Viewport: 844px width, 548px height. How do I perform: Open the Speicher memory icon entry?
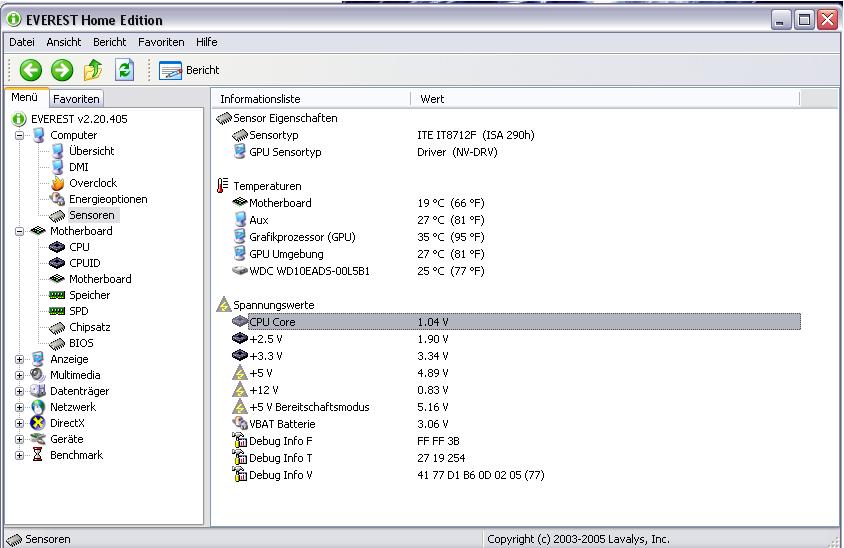(57, 295)
